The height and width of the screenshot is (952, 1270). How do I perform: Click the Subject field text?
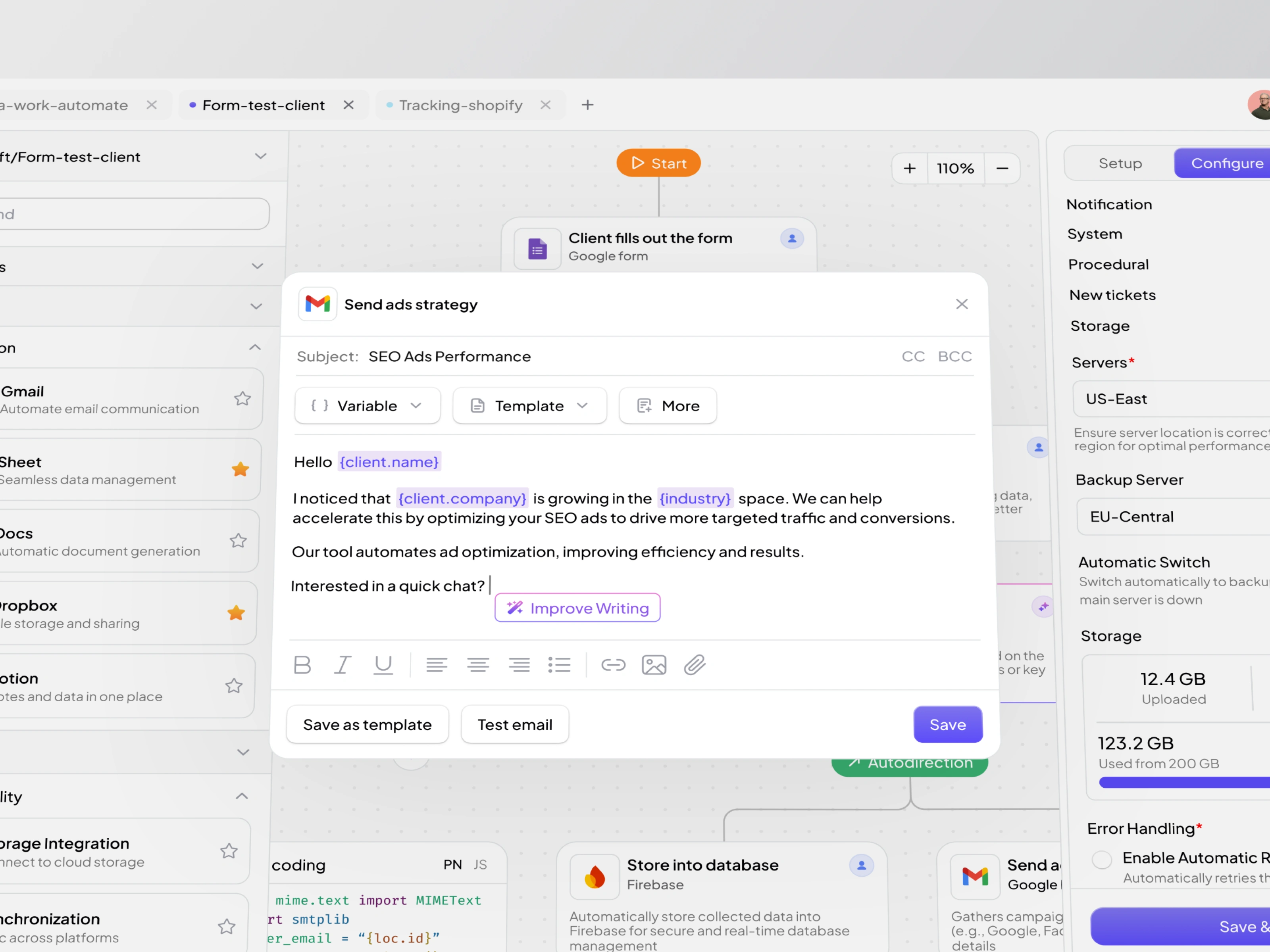click(x=450, y=356)
